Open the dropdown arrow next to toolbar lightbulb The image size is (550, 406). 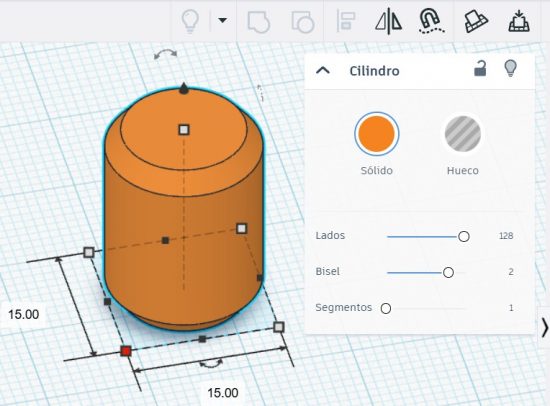pos(222,20)
